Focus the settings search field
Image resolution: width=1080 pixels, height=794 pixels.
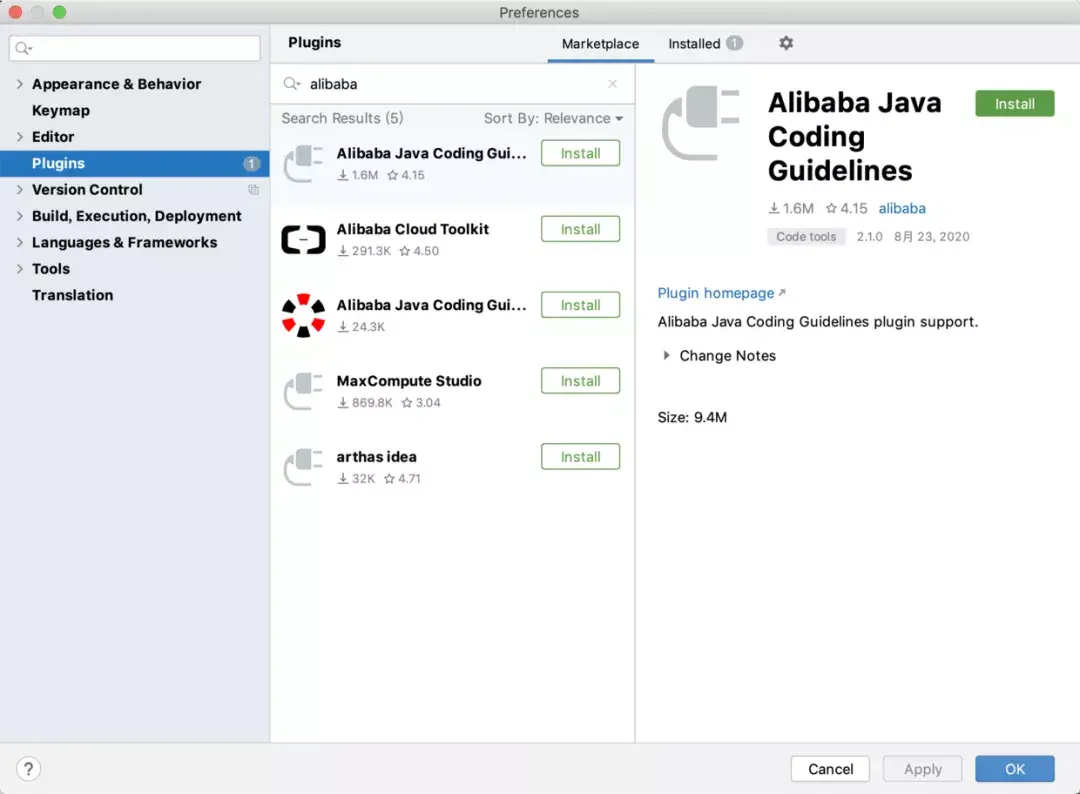[134, 48]
